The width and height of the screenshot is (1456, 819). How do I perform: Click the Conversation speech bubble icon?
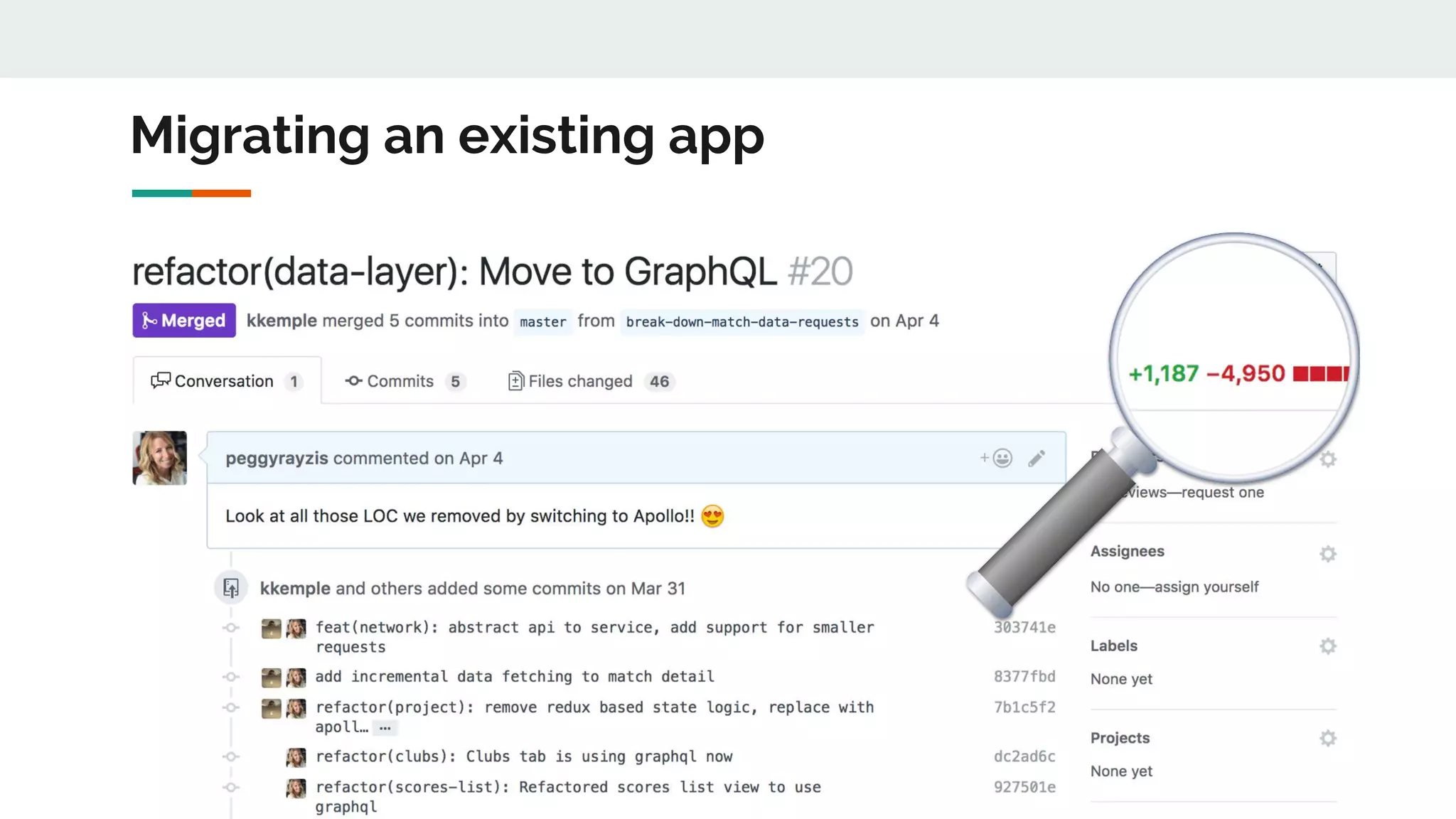161,381
